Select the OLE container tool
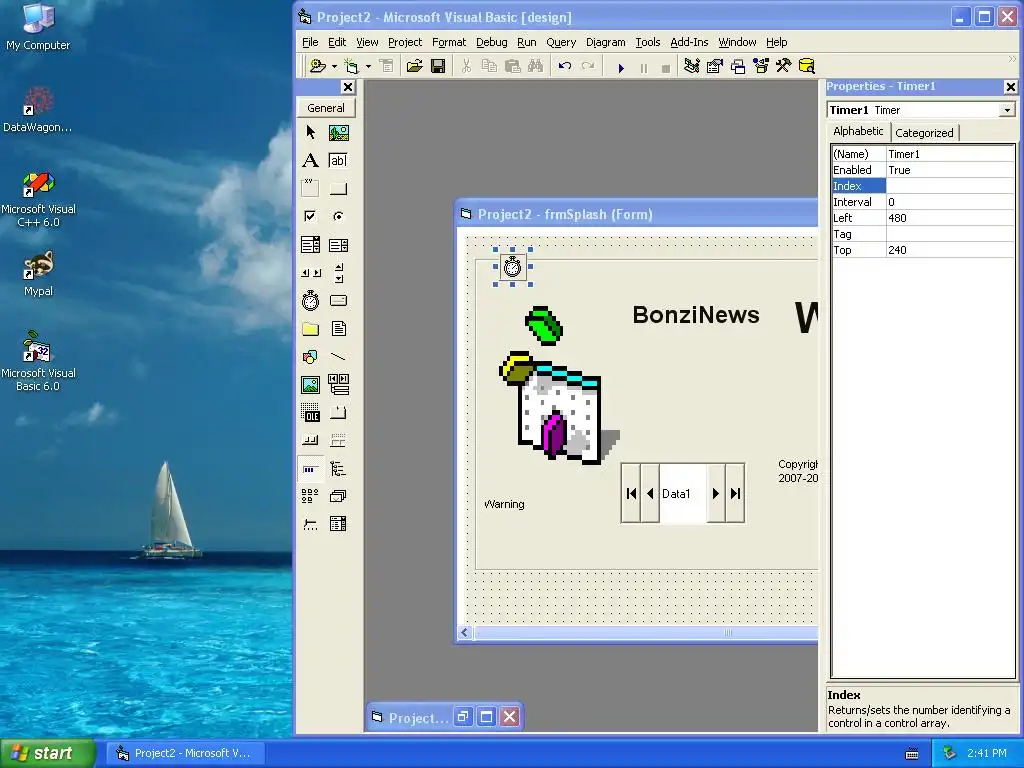Viewport: 1024px width, 768px height. pyautogui.click(x=311, y=413)
